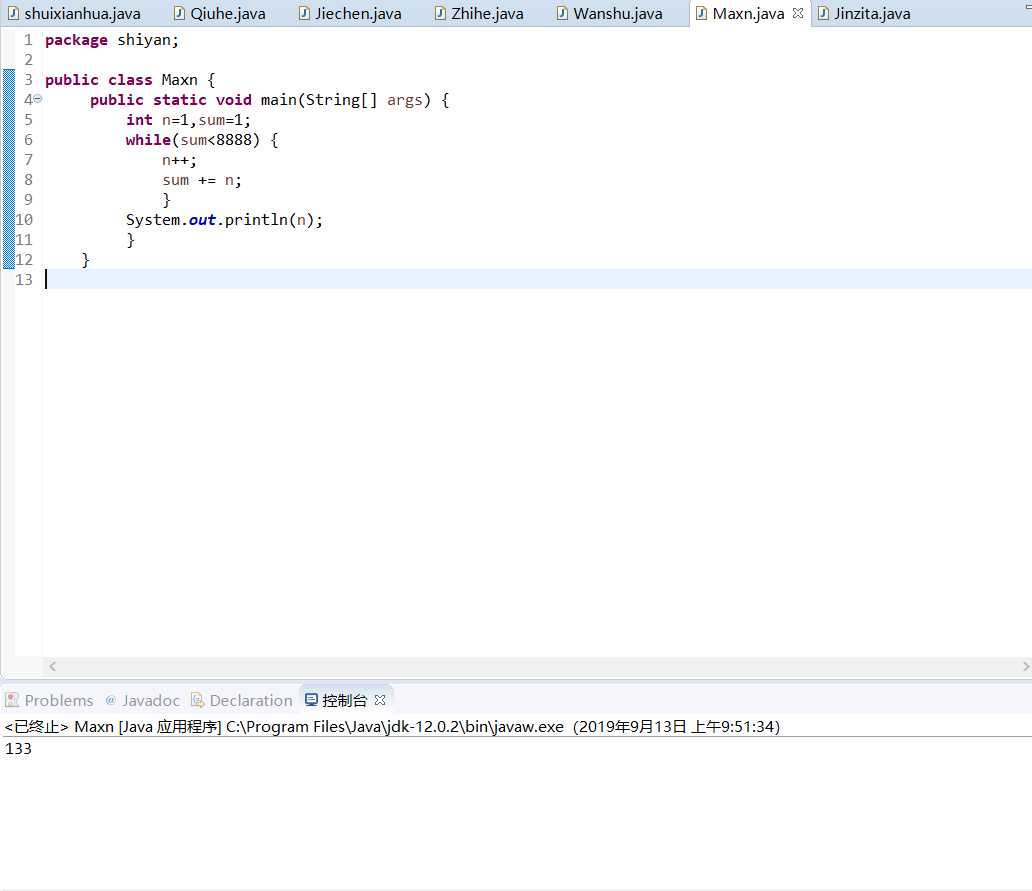This screenshot has height=891, width=1032.
Task: Select the 控制台 console tab
Action: click(x=344, y=700)
